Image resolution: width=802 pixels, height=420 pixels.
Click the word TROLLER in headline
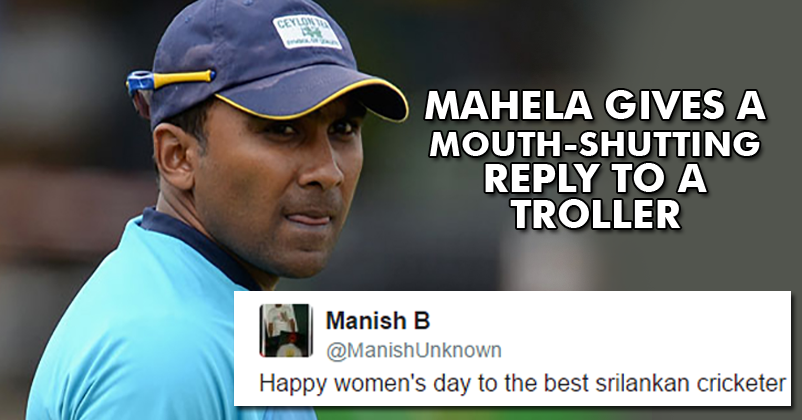[596, 215]
